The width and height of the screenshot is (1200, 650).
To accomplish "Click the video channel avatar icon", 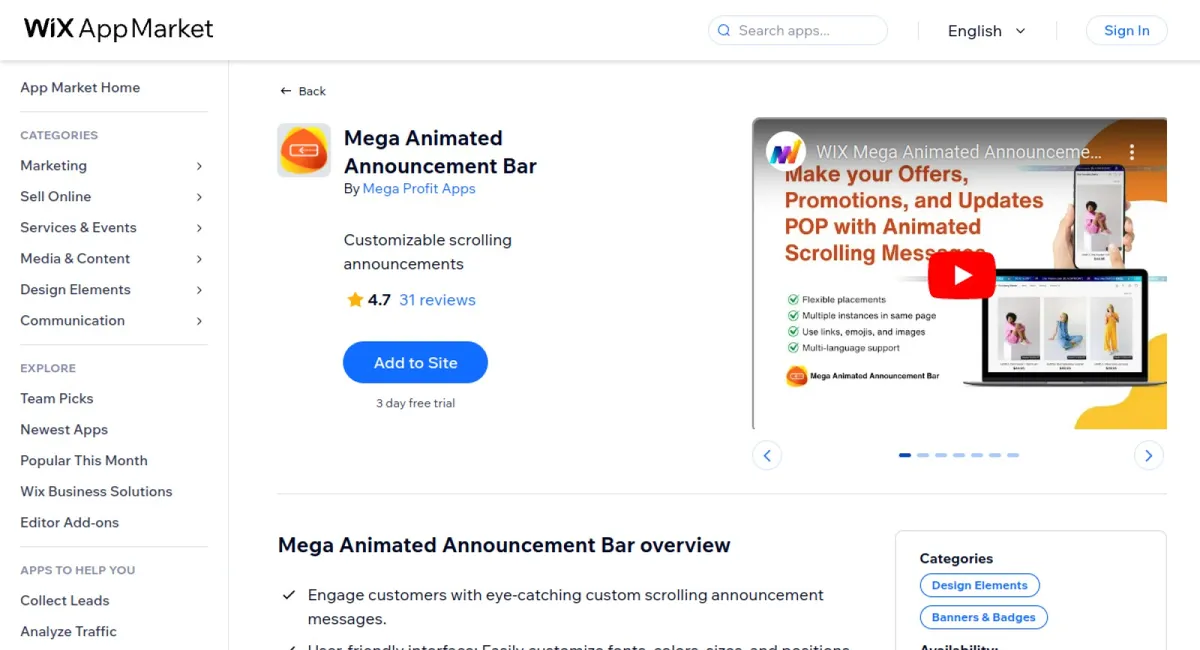I will point(786,152).
